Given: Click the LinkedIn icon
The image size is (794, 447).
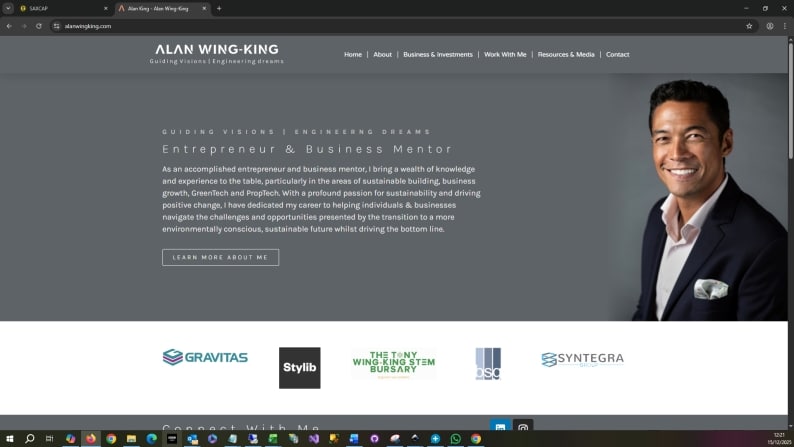Looking at the screenshot, I should tap(500, 428).
